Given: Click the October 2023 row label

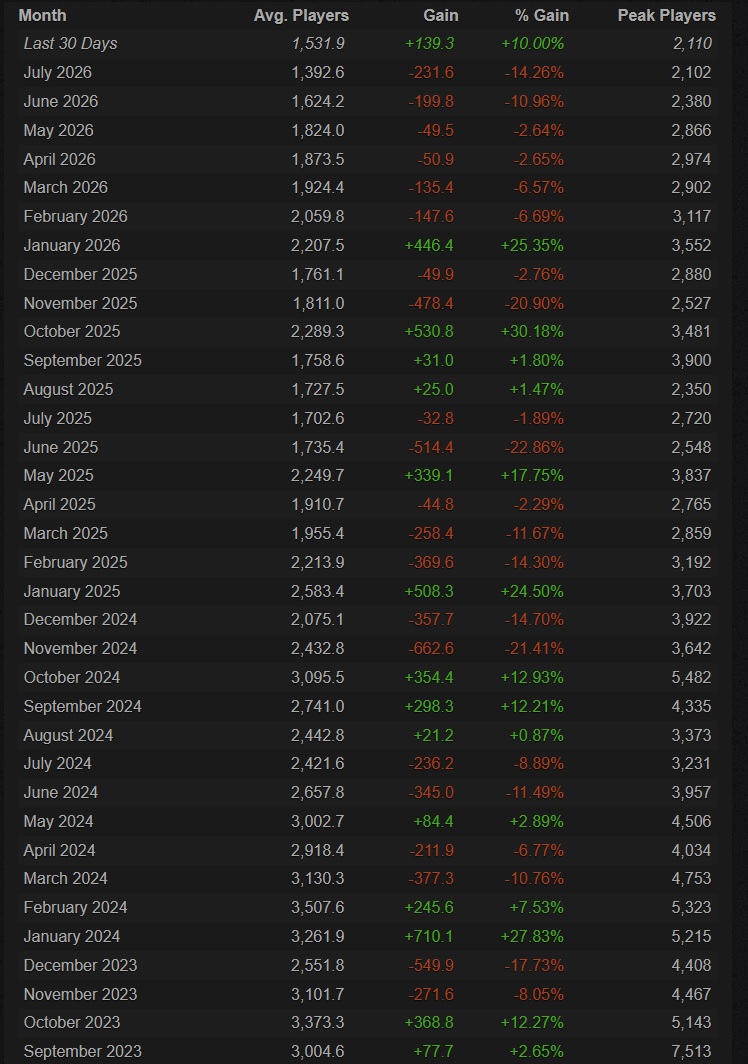Looking at the screenshot, I should click(x=72, y=1023).
